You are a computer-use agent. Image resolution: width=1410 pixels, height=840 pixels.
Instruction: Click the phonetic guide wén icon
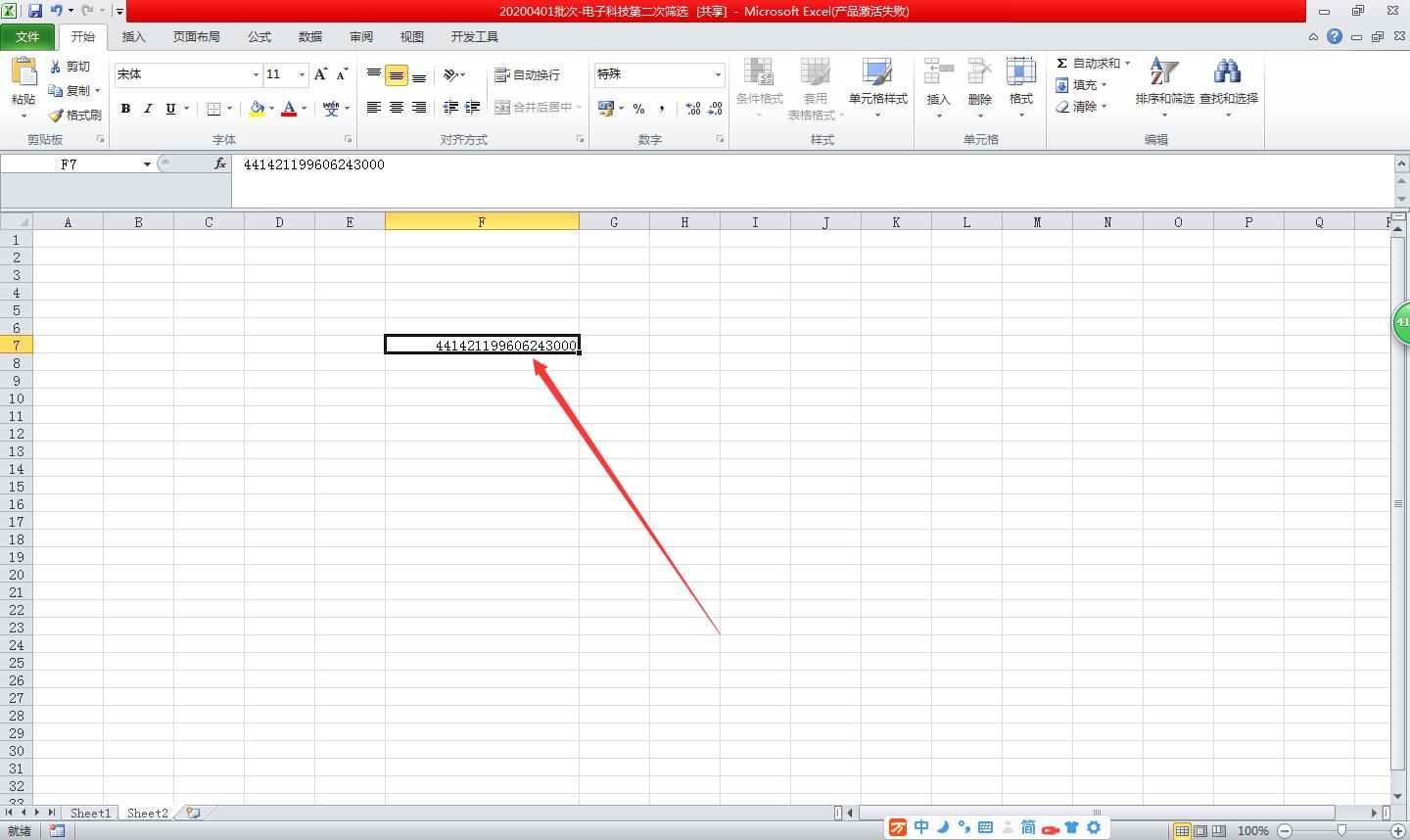[331, 109]
